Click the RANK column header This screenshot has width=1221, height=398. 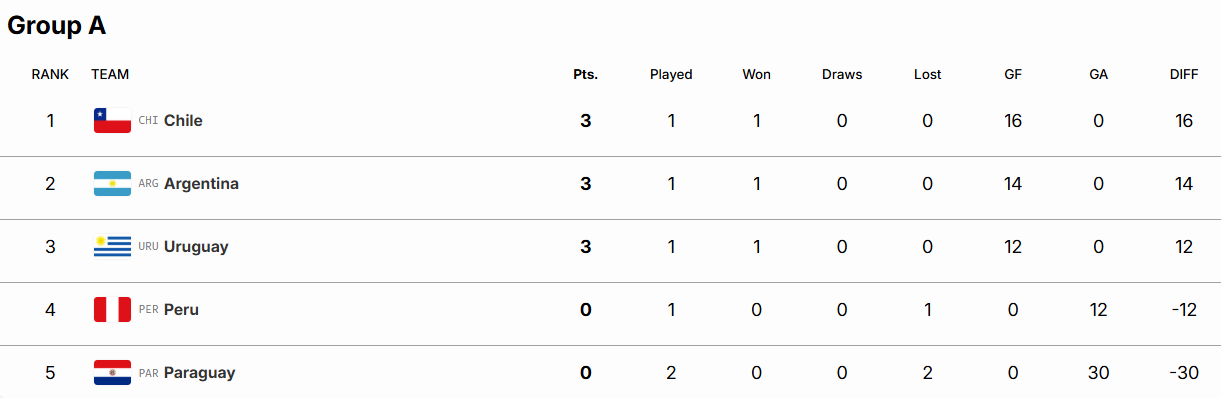click(50, 74)
